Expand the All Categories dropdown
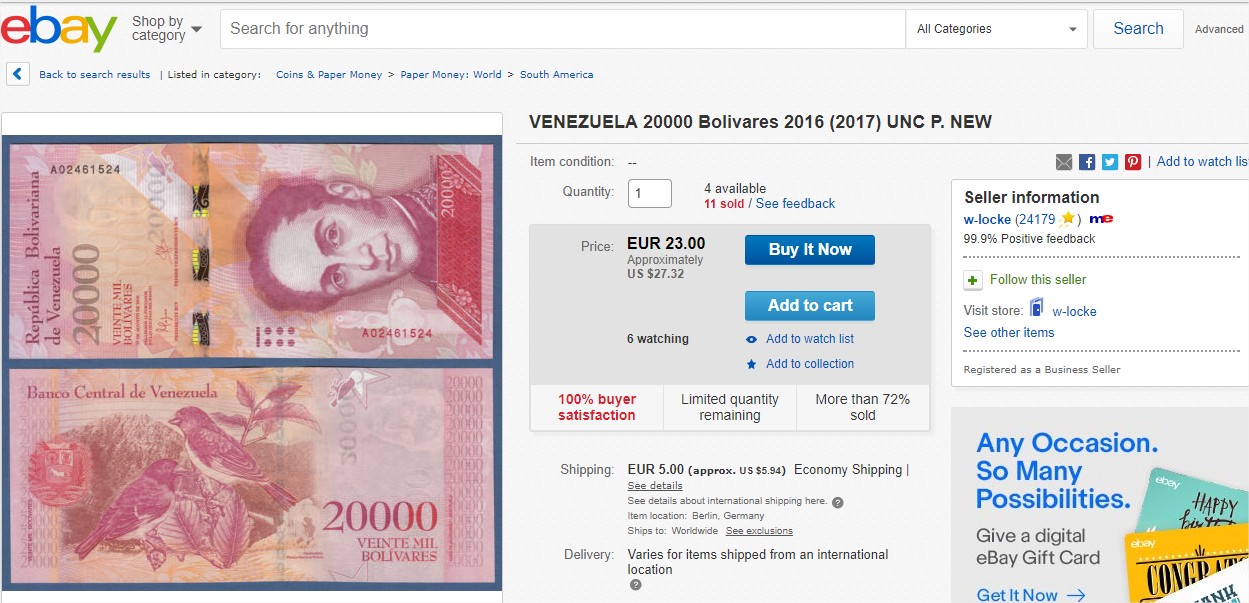1249x603 pixels. (996, 29)
